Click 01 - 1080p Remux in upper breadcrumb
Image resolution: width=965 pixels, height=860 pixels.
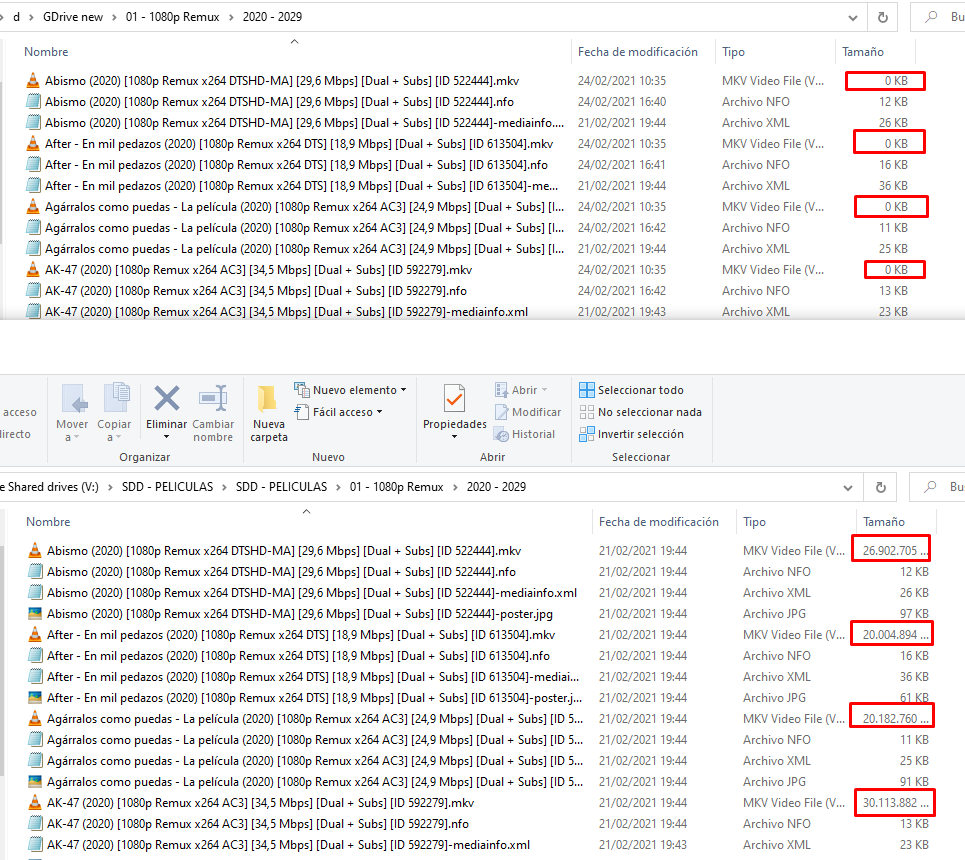172,17
